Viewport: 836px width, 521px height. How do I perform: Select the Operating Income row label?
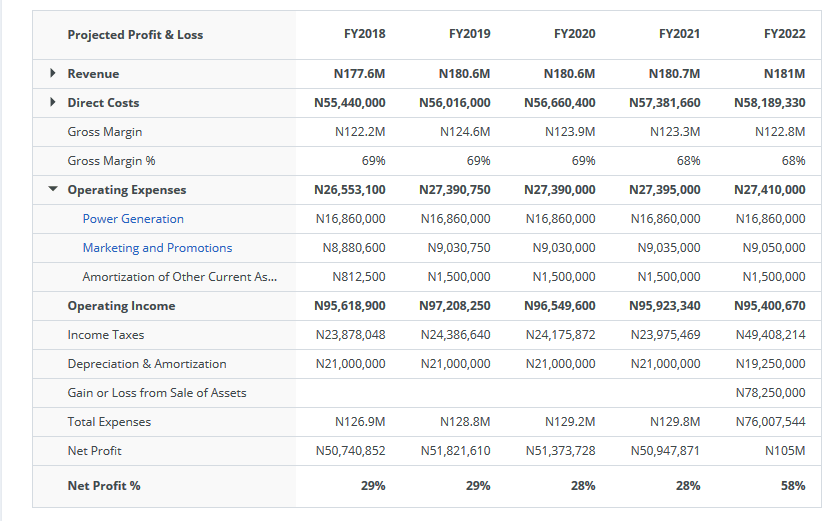coord(121,306)
